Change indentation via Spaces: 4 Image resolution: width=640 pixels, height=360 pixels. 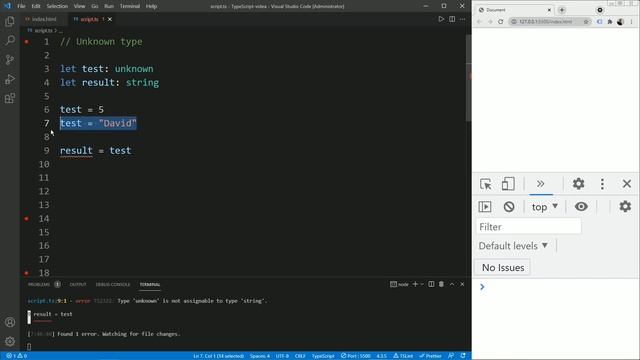coord(260,356)
